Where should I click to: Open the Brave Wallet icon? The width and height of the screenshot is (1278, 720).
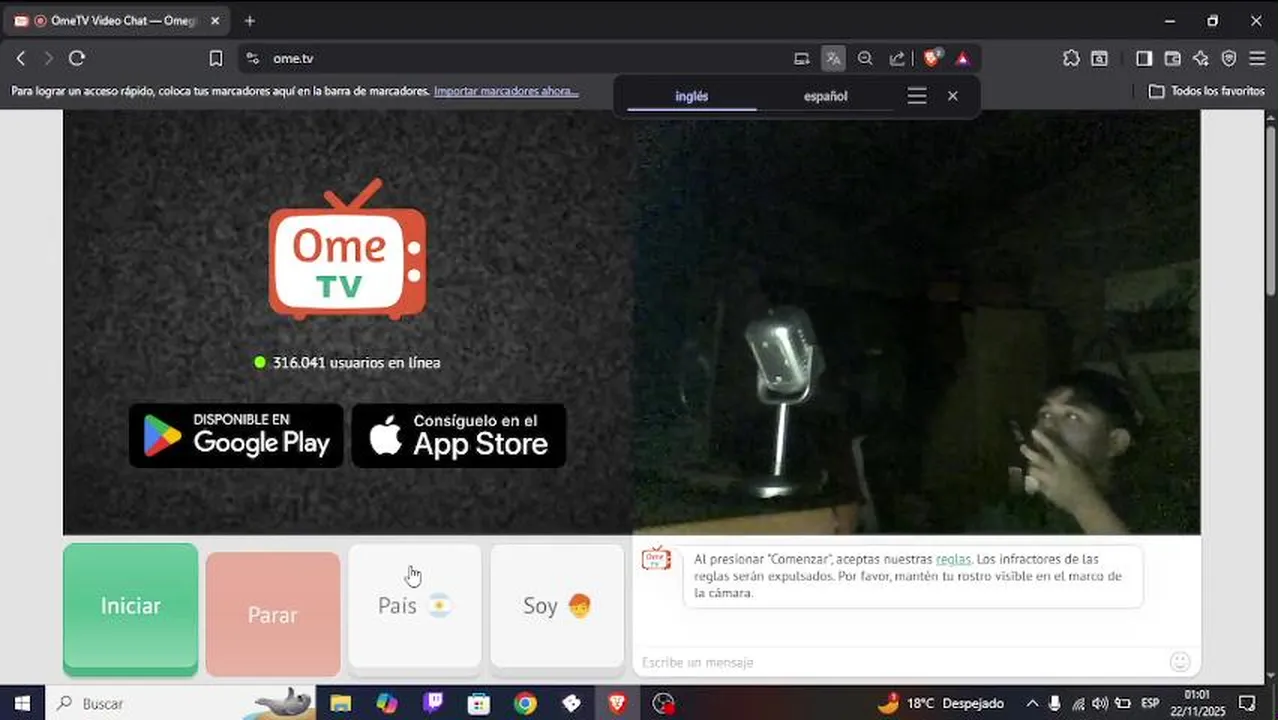(x=1173, y=58)
